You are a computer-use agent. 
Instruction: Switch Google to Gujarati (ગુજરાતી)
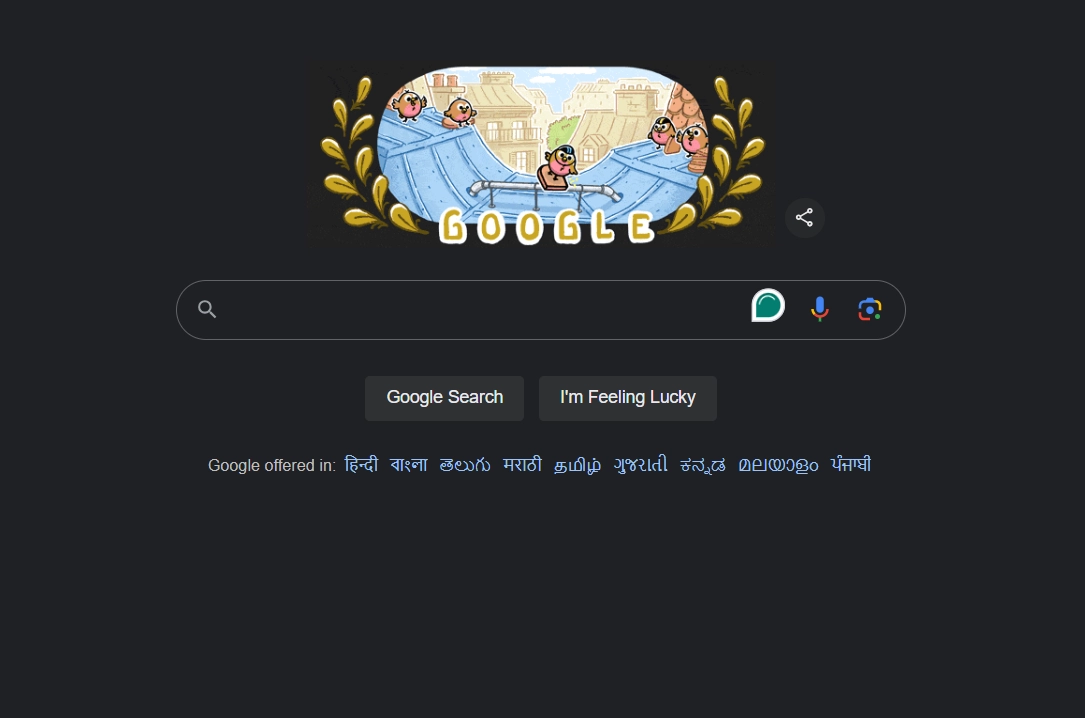[641, 465]
